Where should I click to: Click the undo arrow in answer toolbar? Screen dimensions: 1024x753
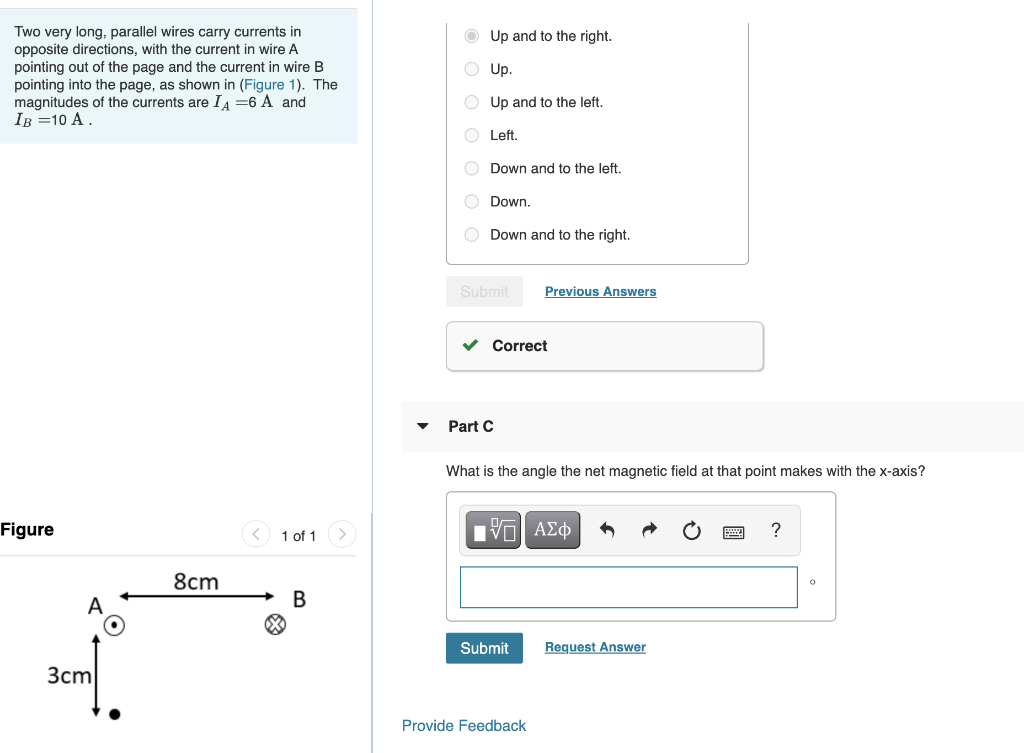[x=607, y=530]
